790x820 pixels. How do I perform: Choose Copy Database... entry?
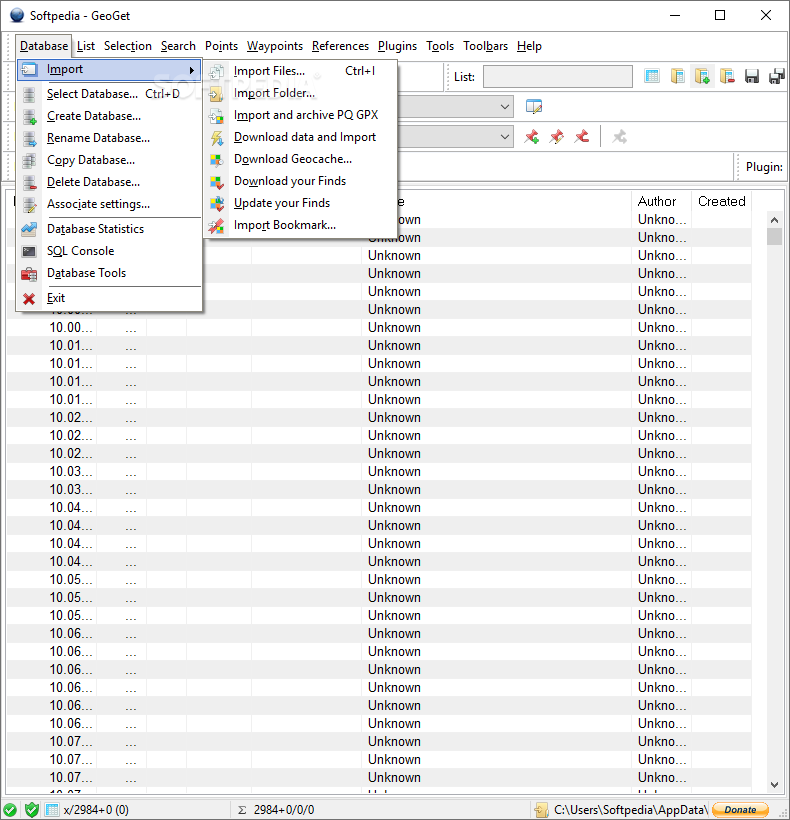[109, 160]
